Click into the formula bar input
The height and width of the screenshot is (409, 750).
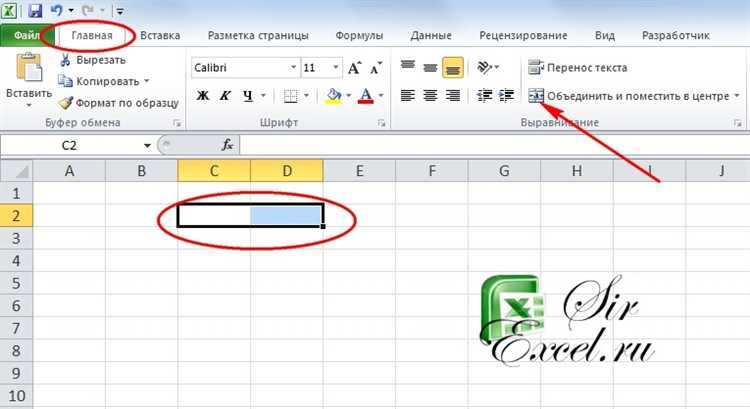click(x=494, y=145)
